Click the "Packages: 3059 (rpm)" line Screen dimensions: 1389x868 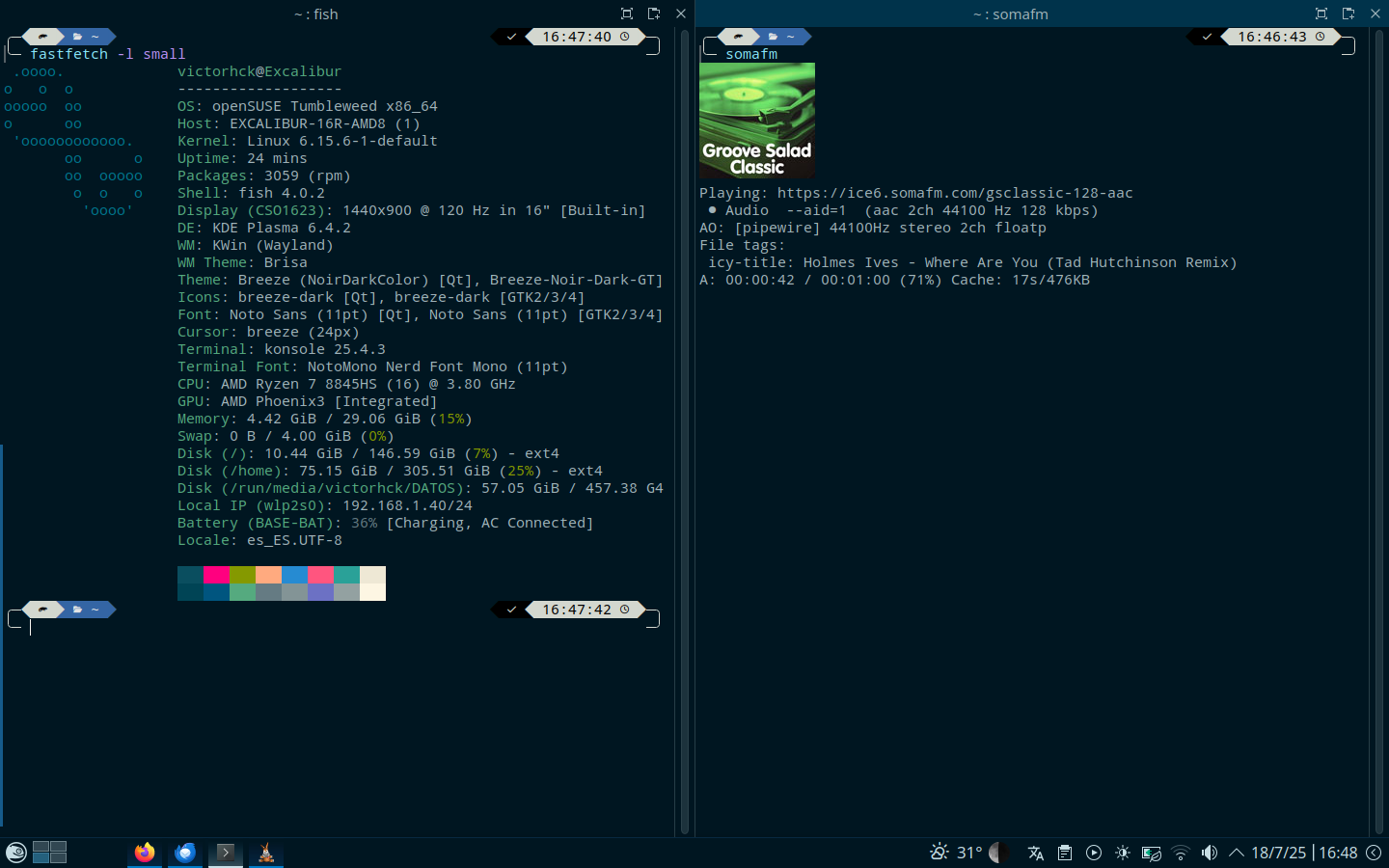[x=264, y=176]
